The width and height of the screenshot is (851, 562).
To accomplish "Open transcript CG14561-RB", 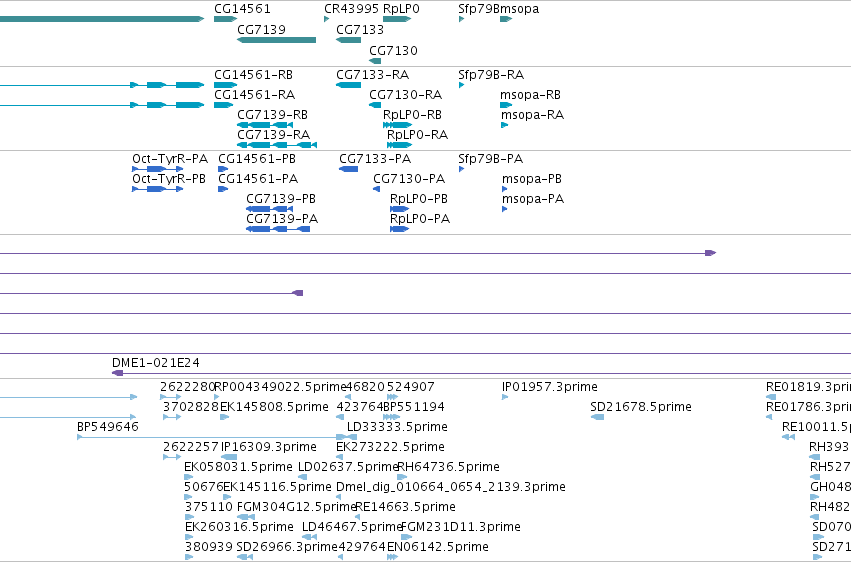I will coord(253,74).
